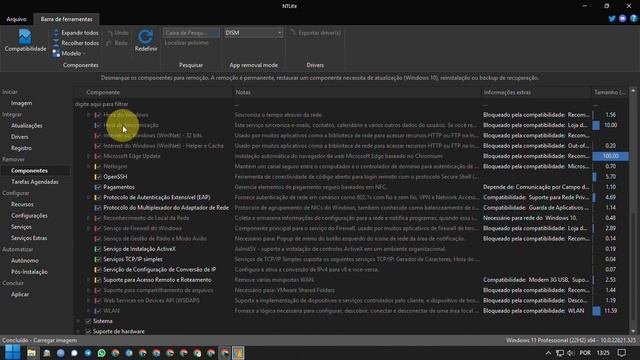Screen dimensions: 640x360
Task: Open File Explorer from the taskbar
Action: click(x=31, y=353)
